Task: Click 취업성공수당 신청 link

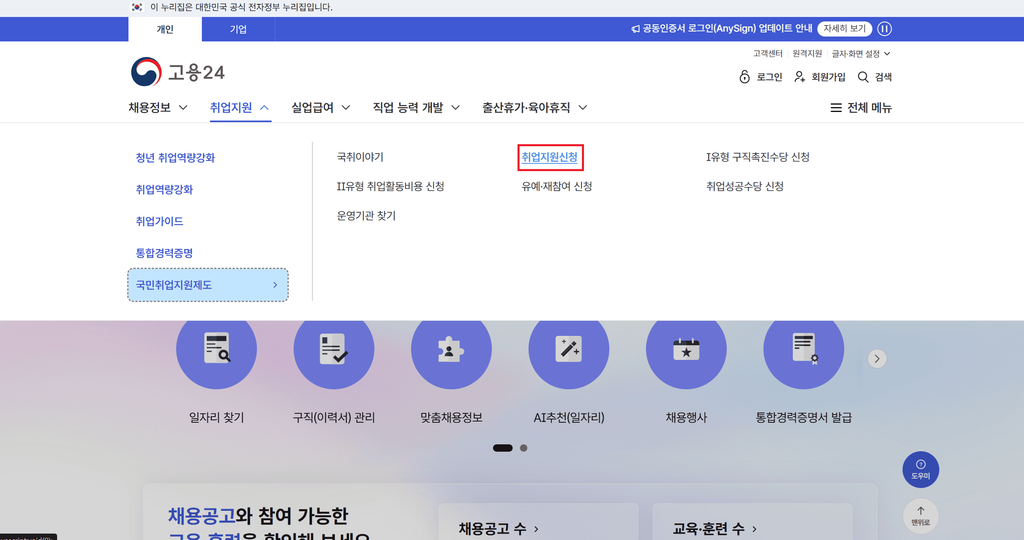Action: coord(744,187)
